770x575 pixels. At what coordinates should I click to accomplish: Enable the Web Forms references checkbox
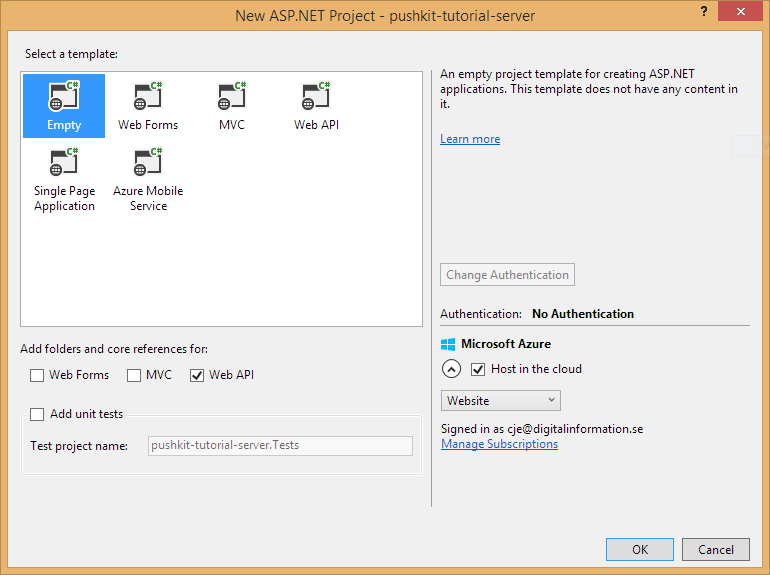37,376
